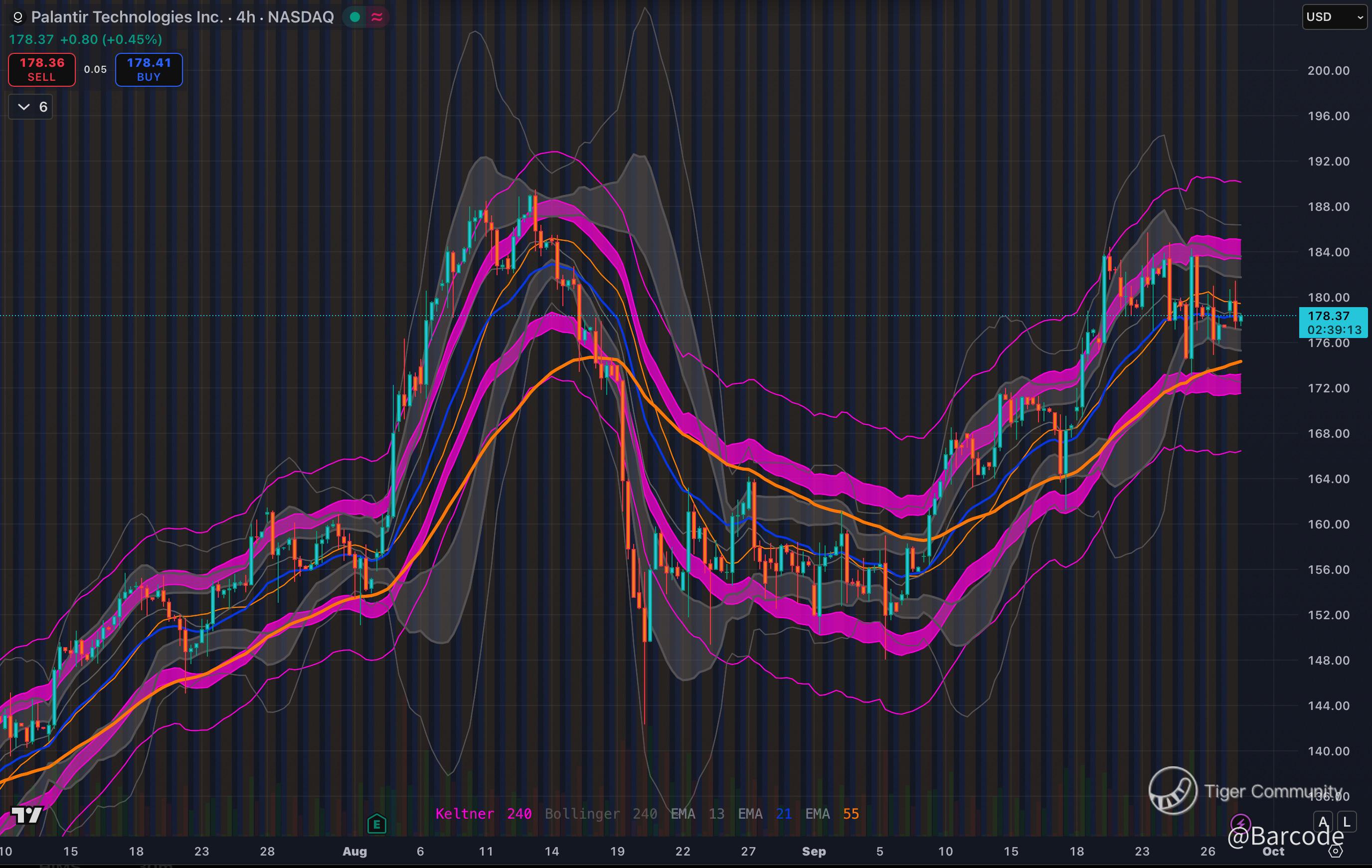Click the 4h interval in chart title
The image size is (1372, 868).
click(x=246, y=17)
